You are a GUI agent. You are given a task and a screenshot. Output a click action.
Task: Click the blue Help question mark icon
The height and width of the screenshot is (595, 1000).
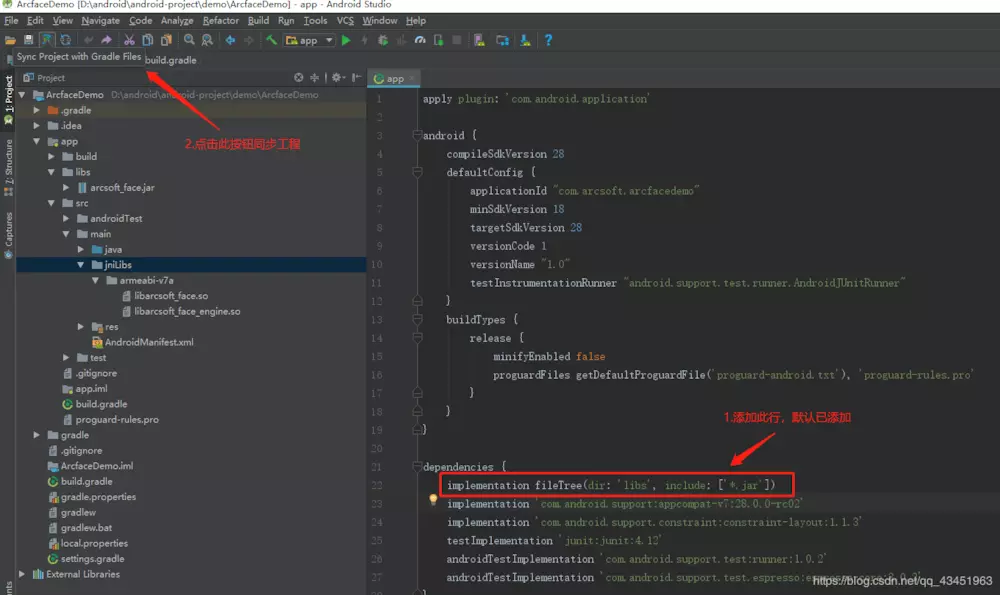pyautogui.click(x=548, y=40)
